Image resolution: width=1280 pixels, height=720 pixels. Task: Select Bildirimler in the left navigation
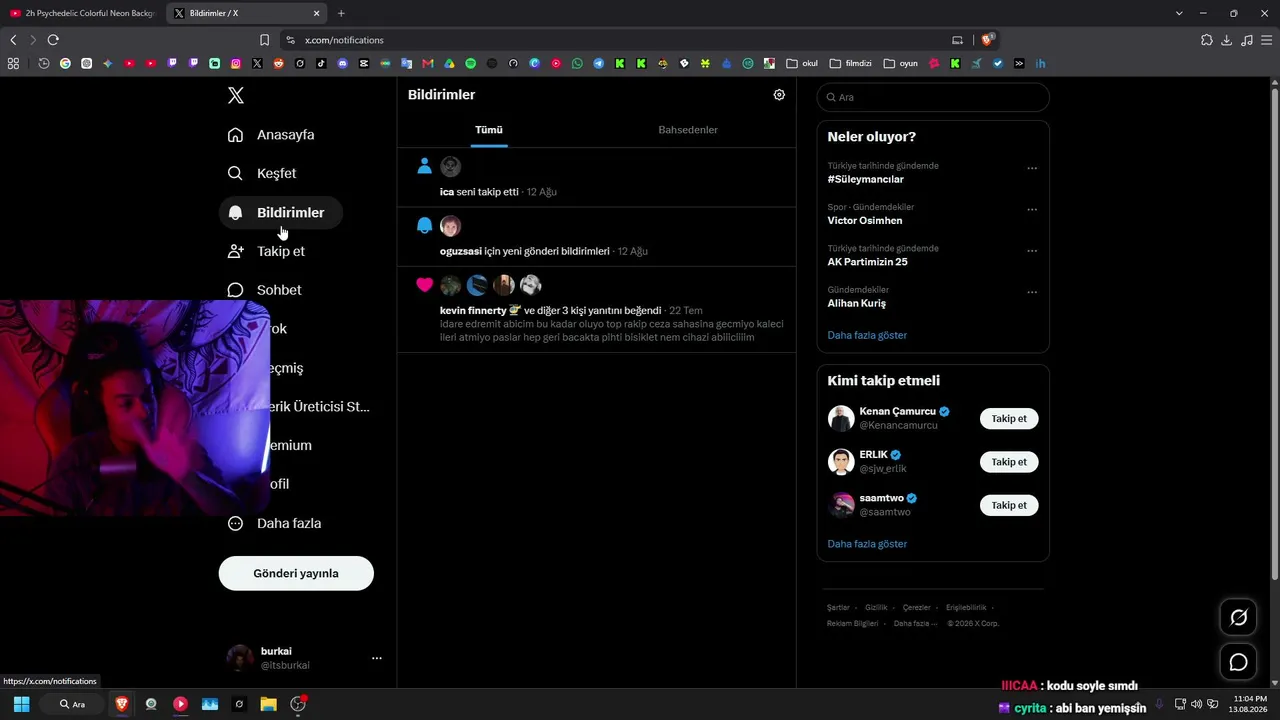[x=280, y=213]
